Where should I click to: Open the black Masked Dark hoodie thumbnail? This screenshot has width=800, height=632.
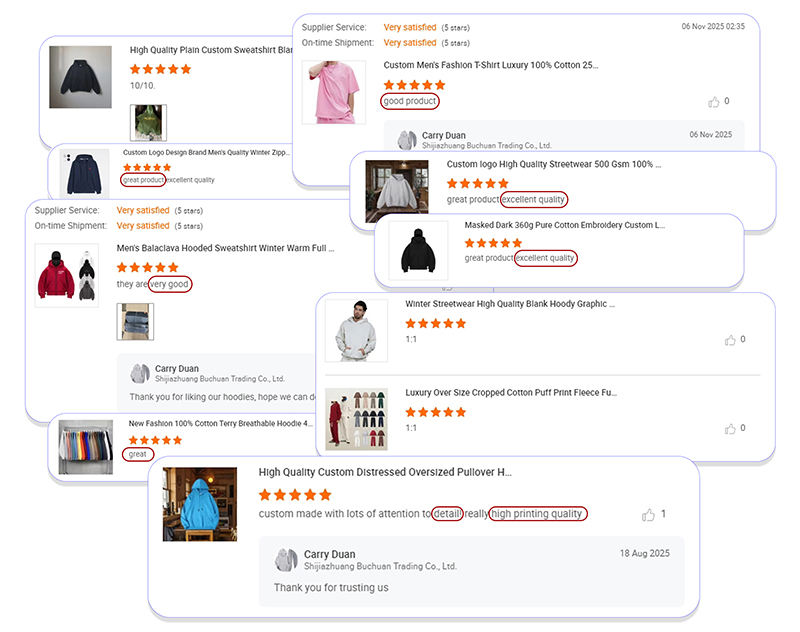pos(412,249)
